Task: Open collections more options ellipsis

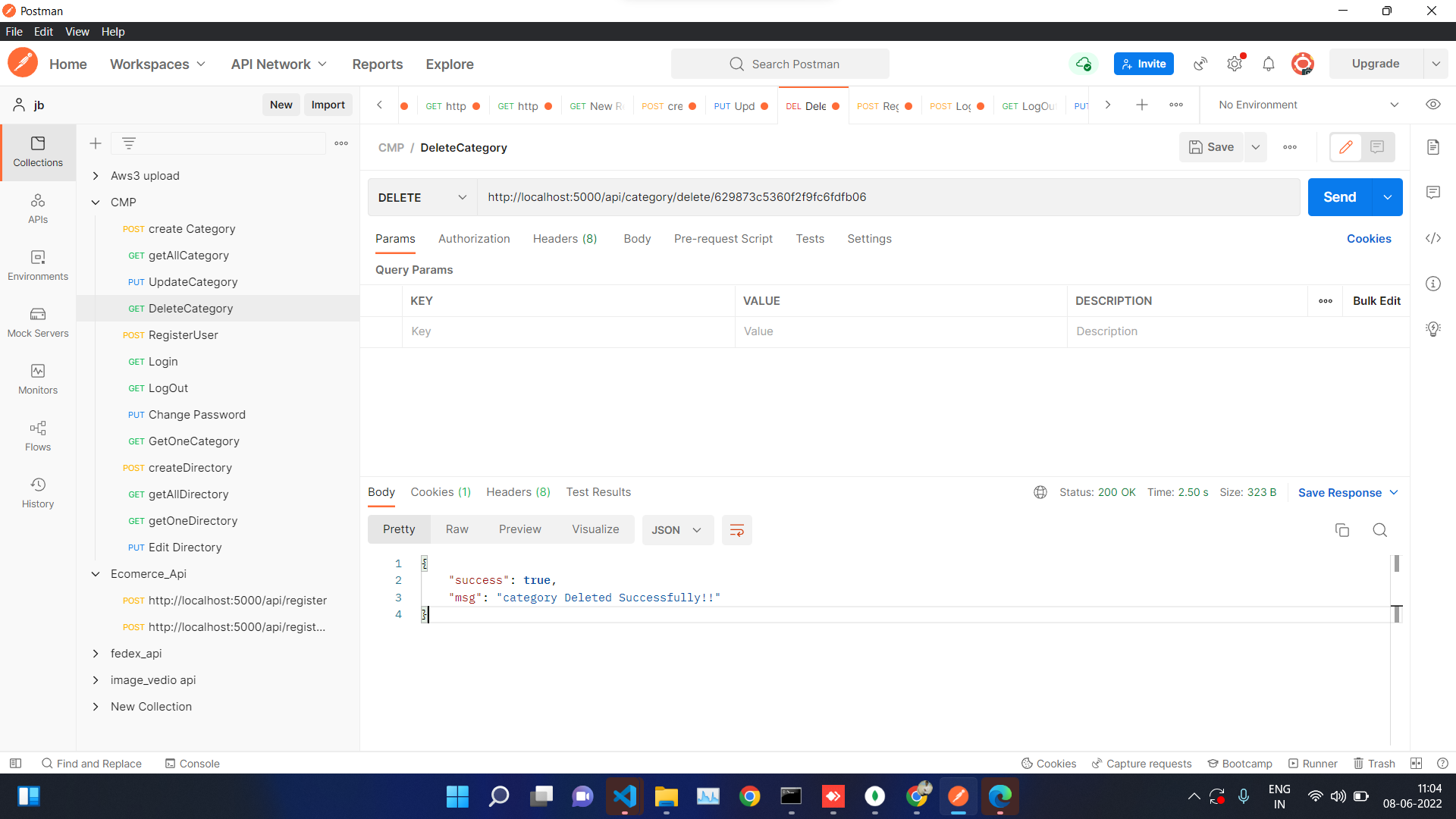Action: click(x=341, y=143)
